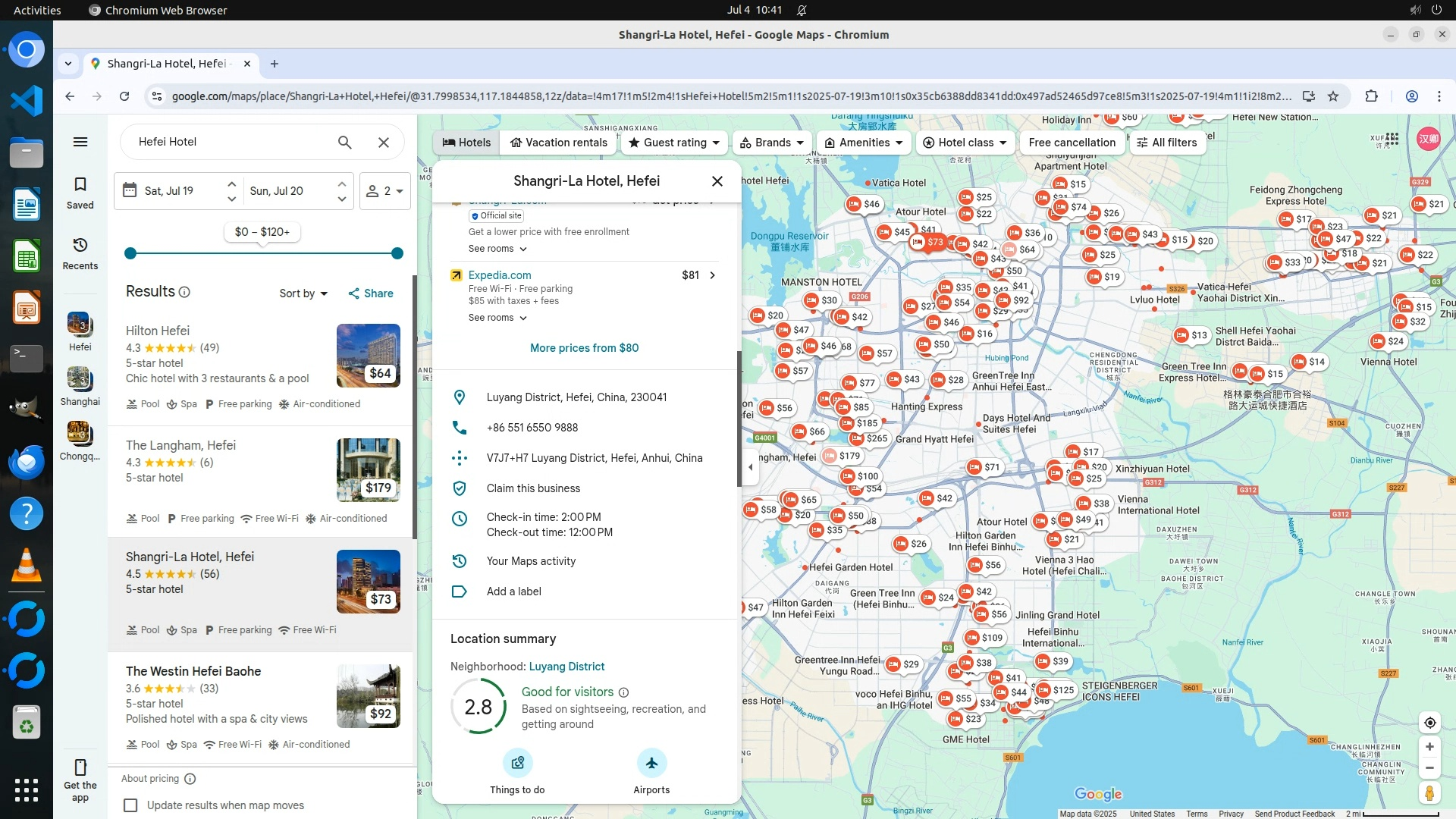Zoom in the map with plus
The height and width of the screenshot is (819, 1456).
coord(1429,747)
